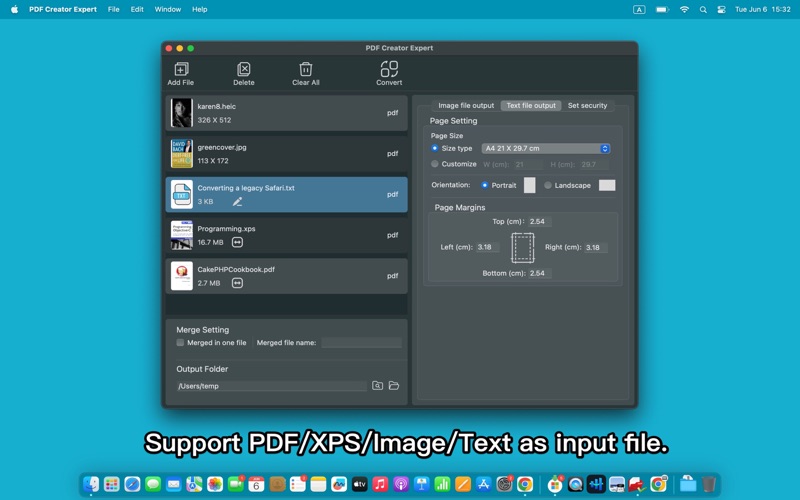Open the File menu

pos(114,9)
